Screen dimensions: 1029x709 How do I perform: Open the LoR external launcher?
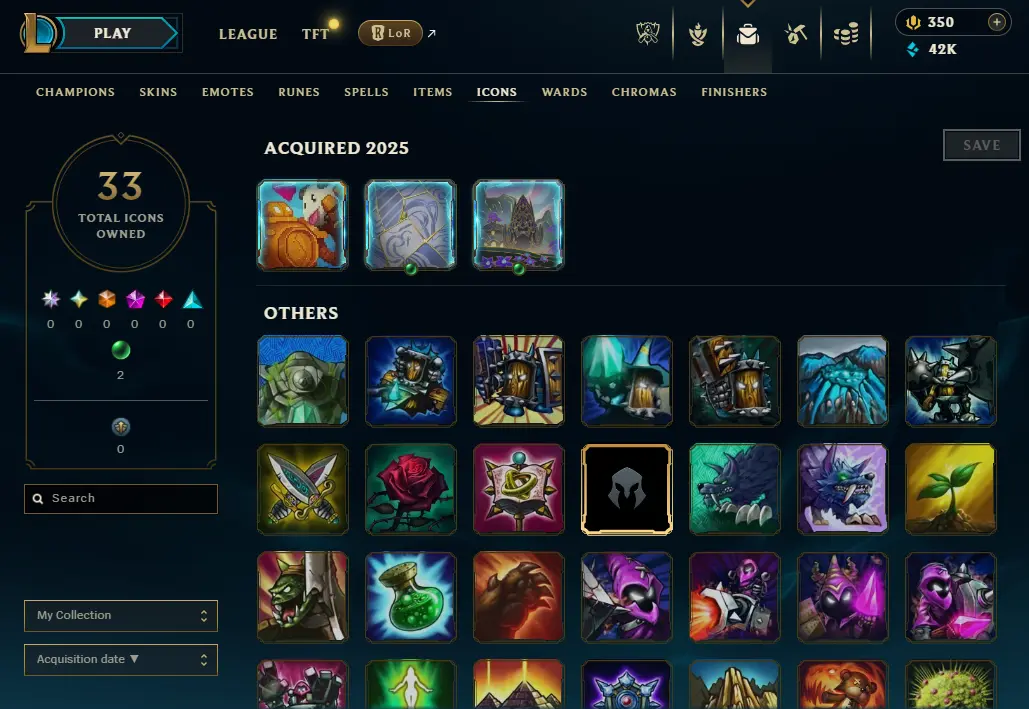tap(390, 33)
